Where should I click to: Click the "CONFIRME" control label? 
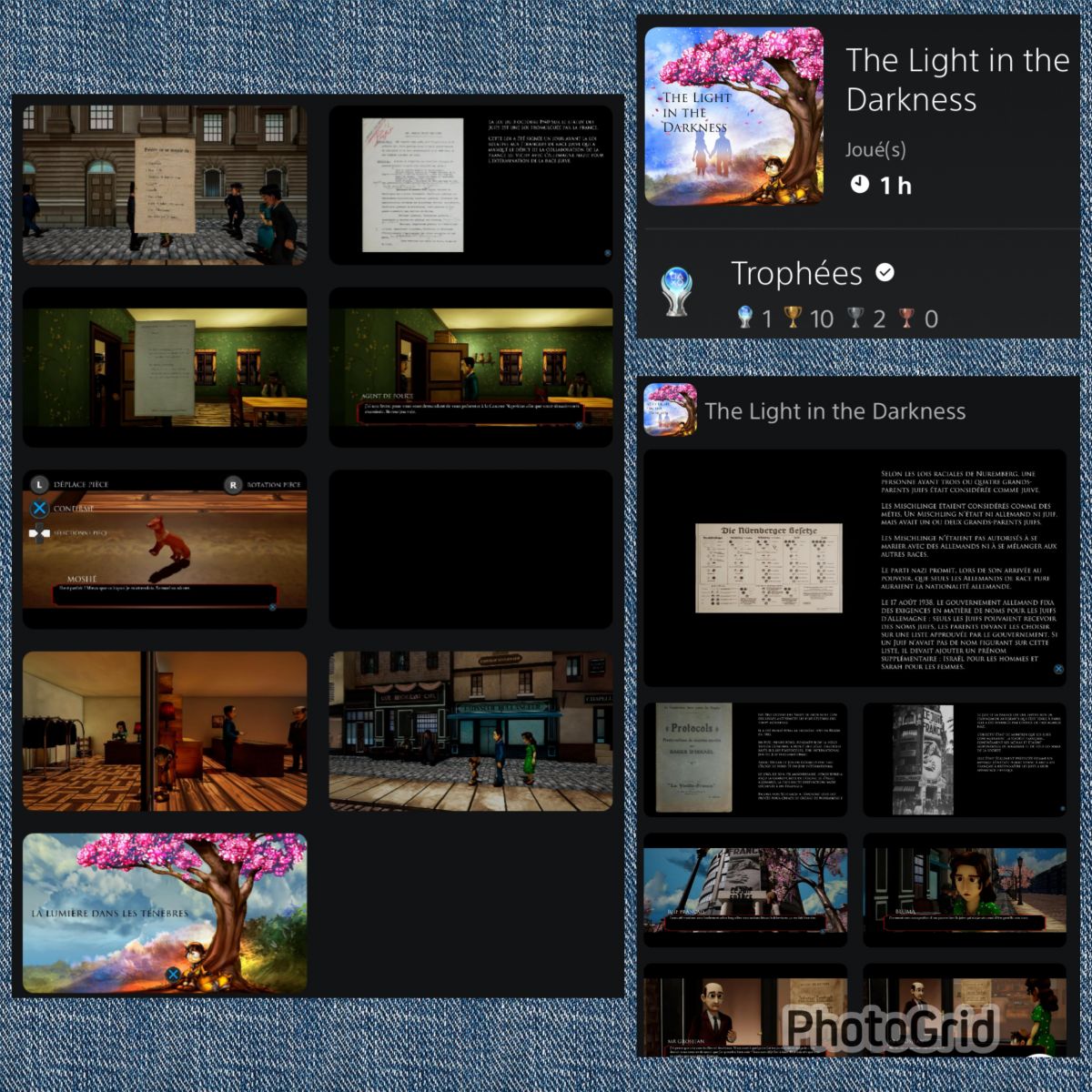click(x=74, y=509)
